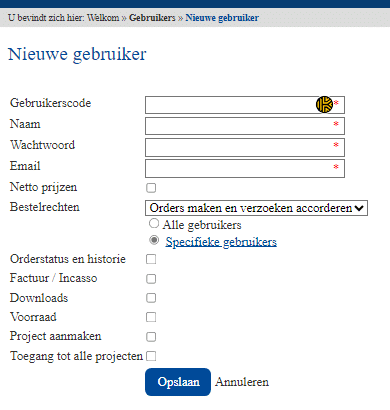The width and height of the screenshot is (390, 410).
Task: Click the Annuleren link
Action: (x=242, y=382)
